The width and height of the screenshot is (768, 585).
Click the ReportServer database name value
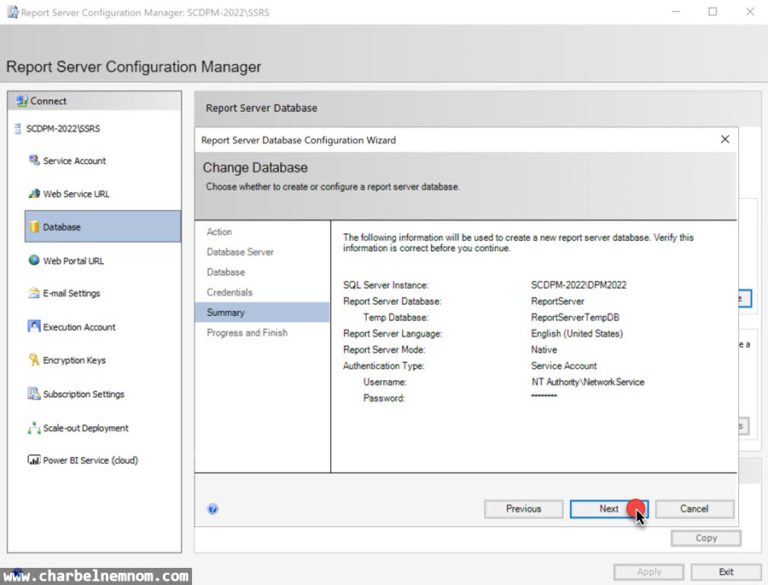[x=557, y=301]
